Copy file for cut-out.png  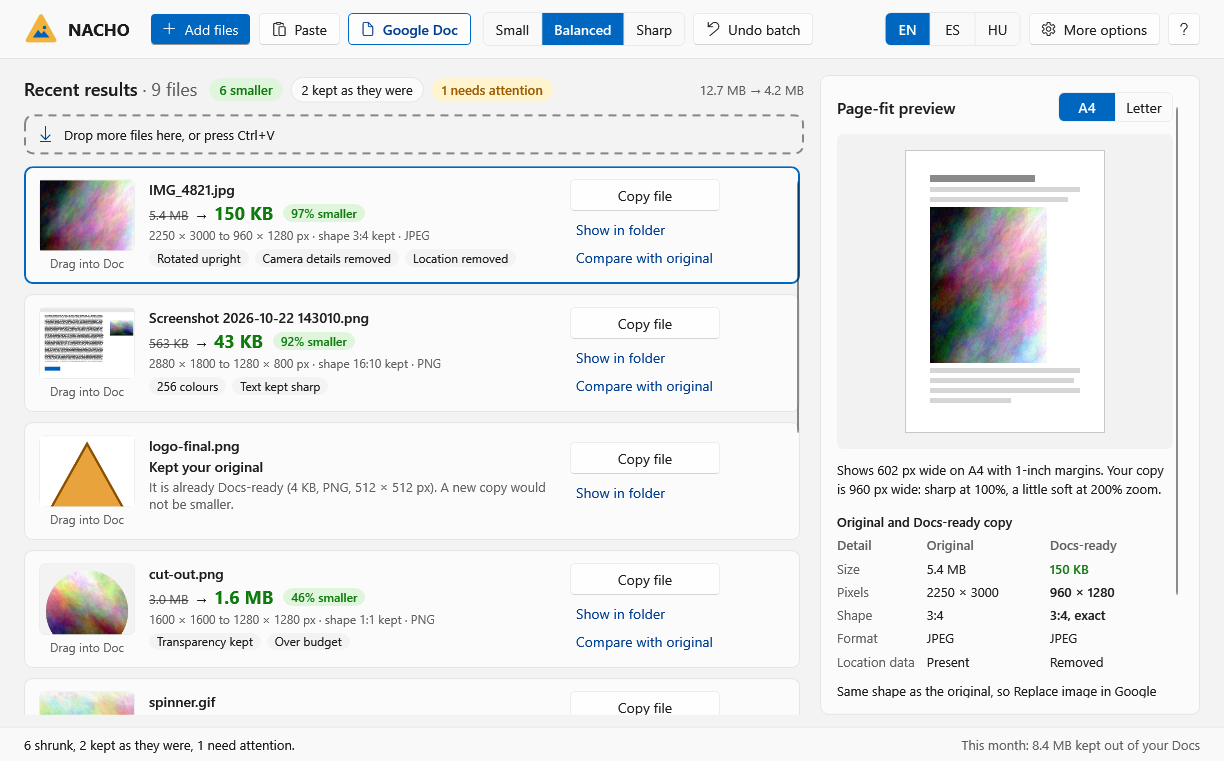click(x=645, y=580)
